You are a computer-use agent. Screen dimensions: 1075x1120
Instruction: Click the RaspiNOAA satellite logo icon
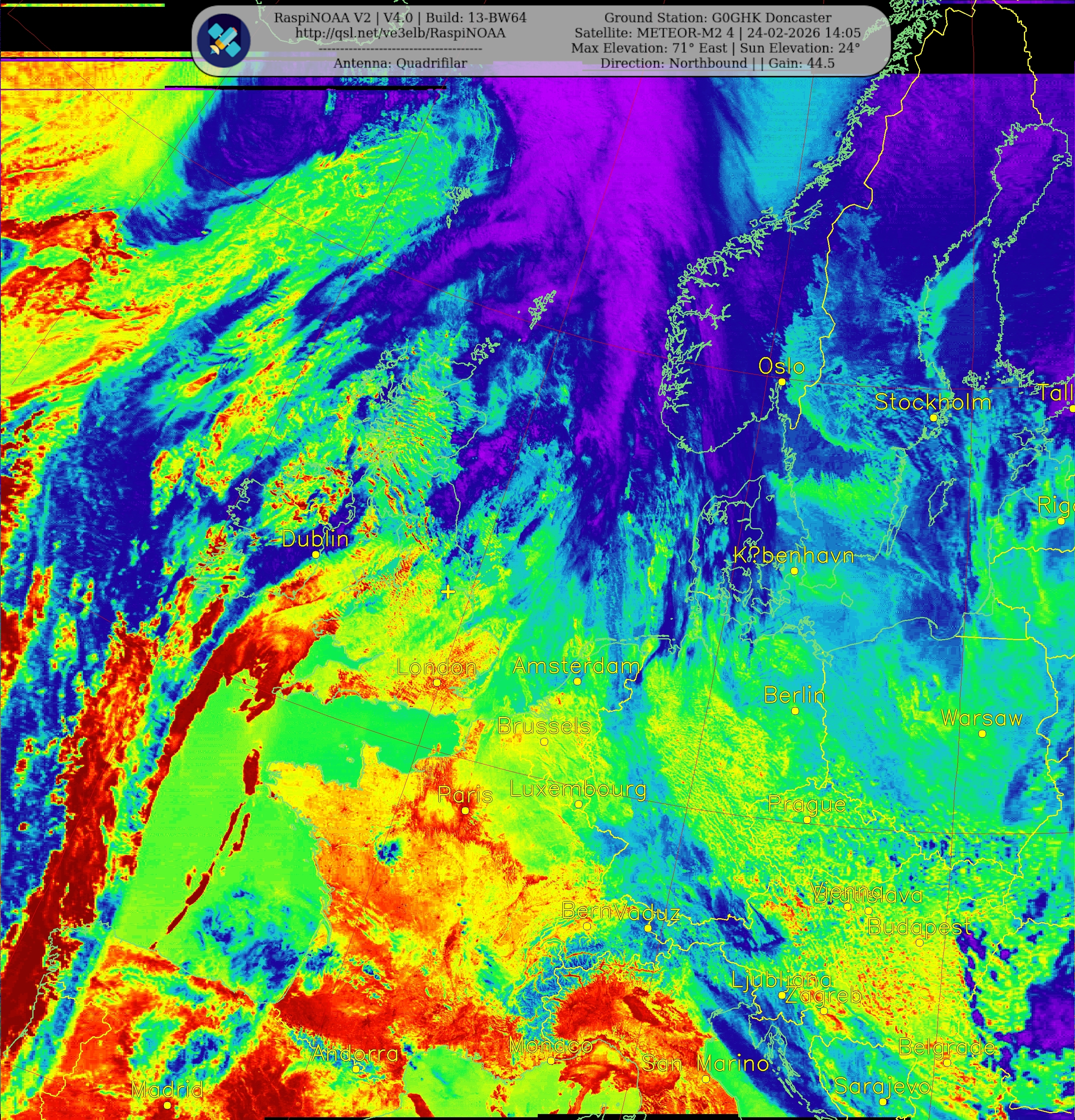pos(223,40)
